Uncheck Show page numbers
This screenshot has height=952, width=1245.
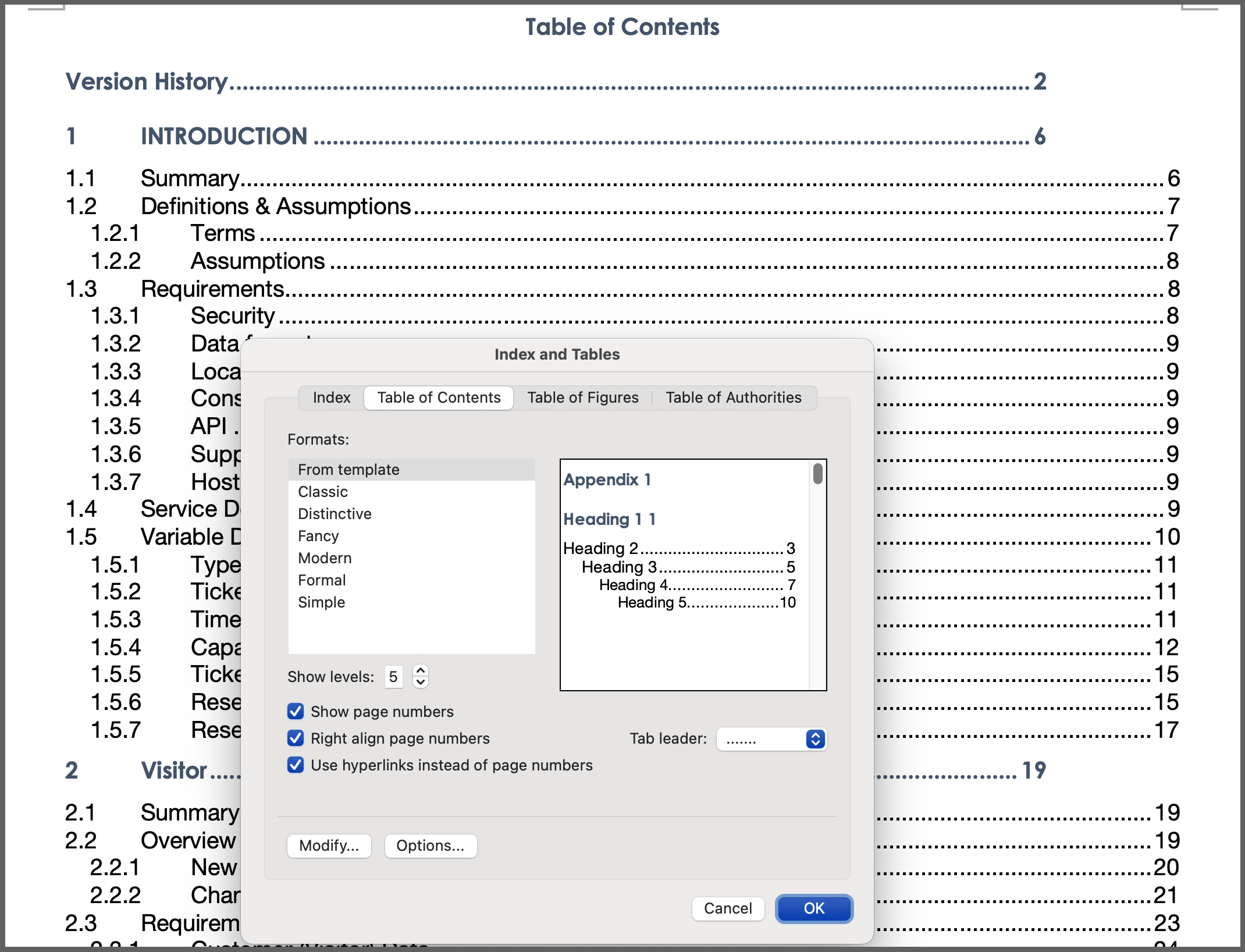tap(296, 711)
